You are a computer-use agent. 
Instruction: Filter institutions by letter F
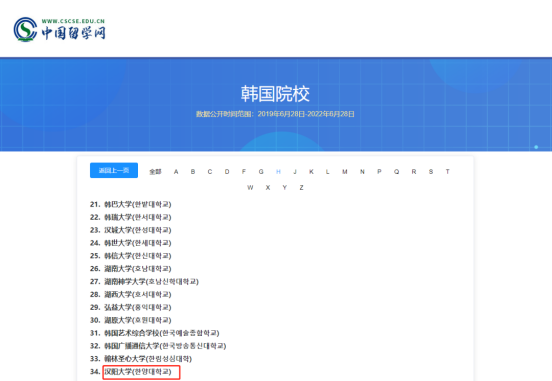(244, 172)
